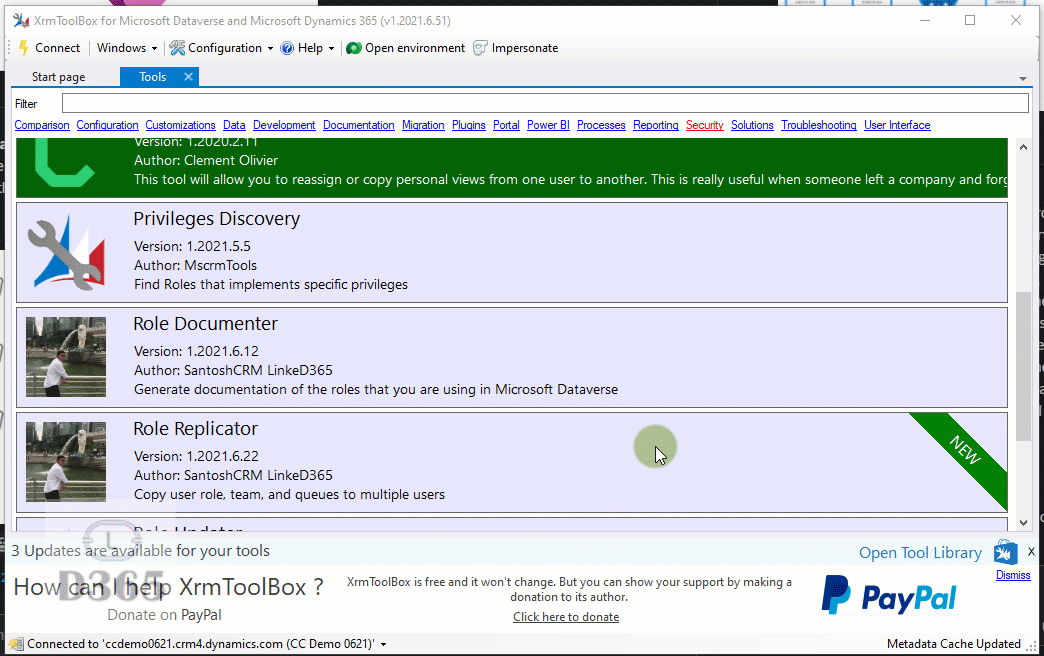Filter tools by Data category
The image size is (1044, 656).
[234, 125]
